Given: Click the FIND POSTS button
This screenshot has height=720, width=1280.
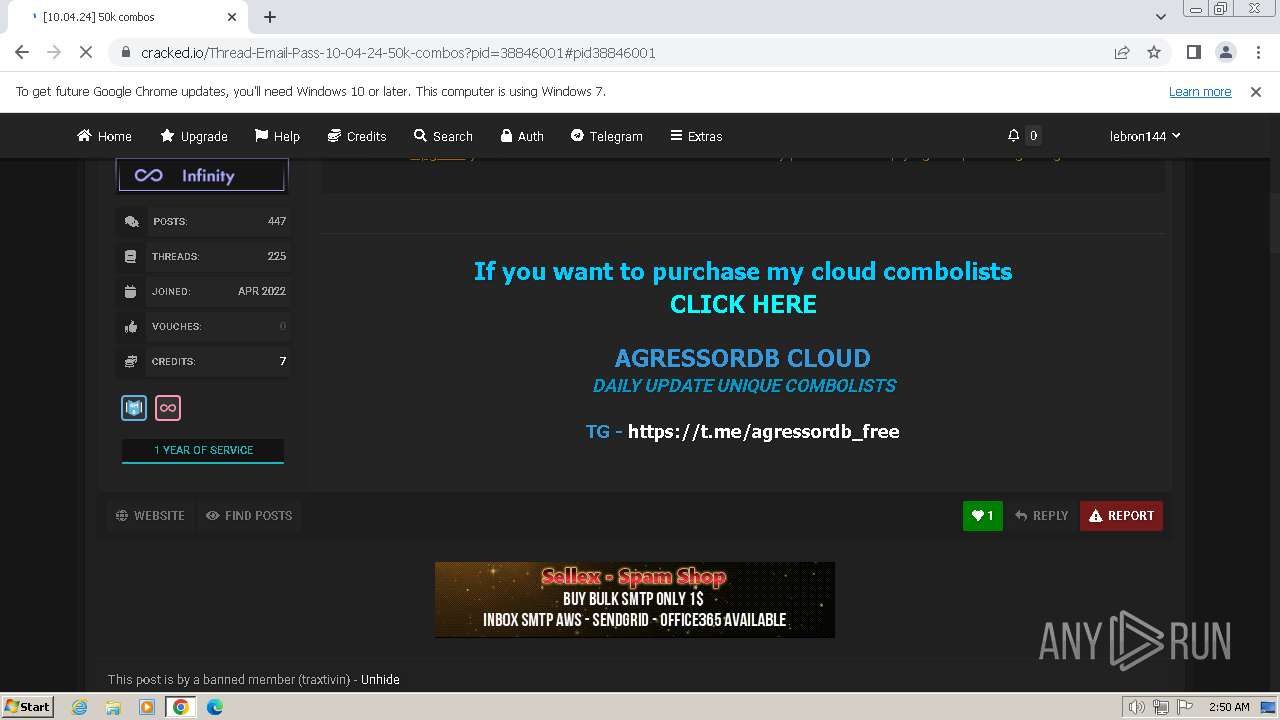Looking at the screenshot, I should click(249, 515).
